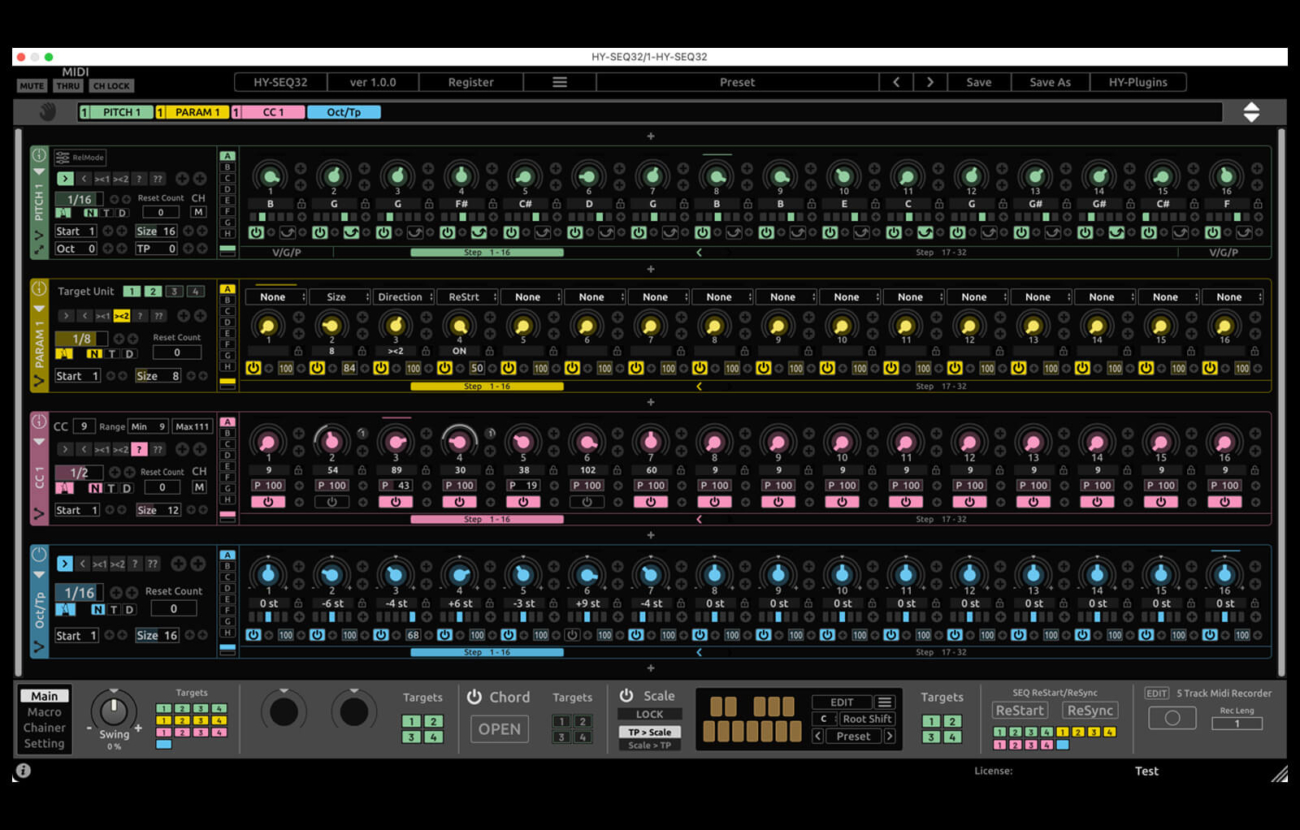This screenshot has height=830, width=1300.
Task: Click the ReStart sequencer button
Action: 1019,710
